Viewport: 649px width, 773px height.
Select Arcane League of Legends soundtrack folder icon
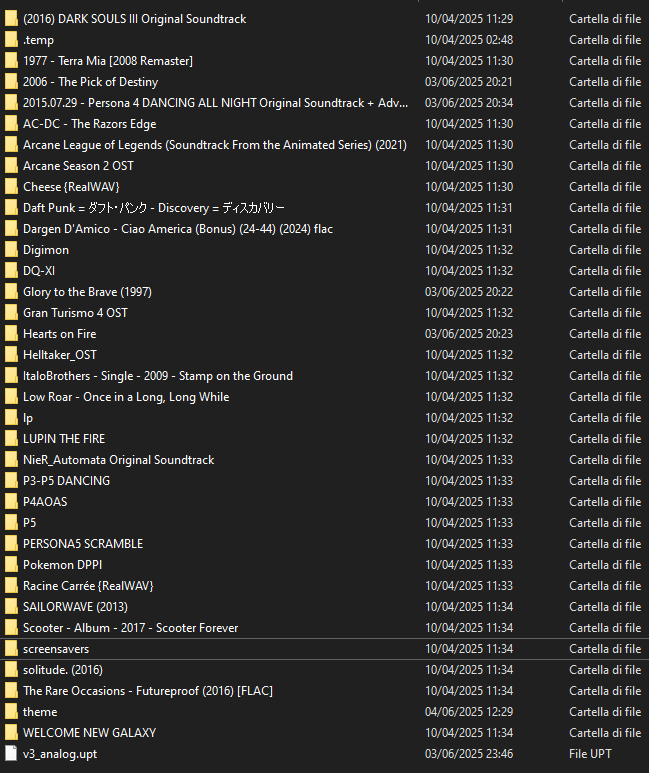(x=11, y=145)
